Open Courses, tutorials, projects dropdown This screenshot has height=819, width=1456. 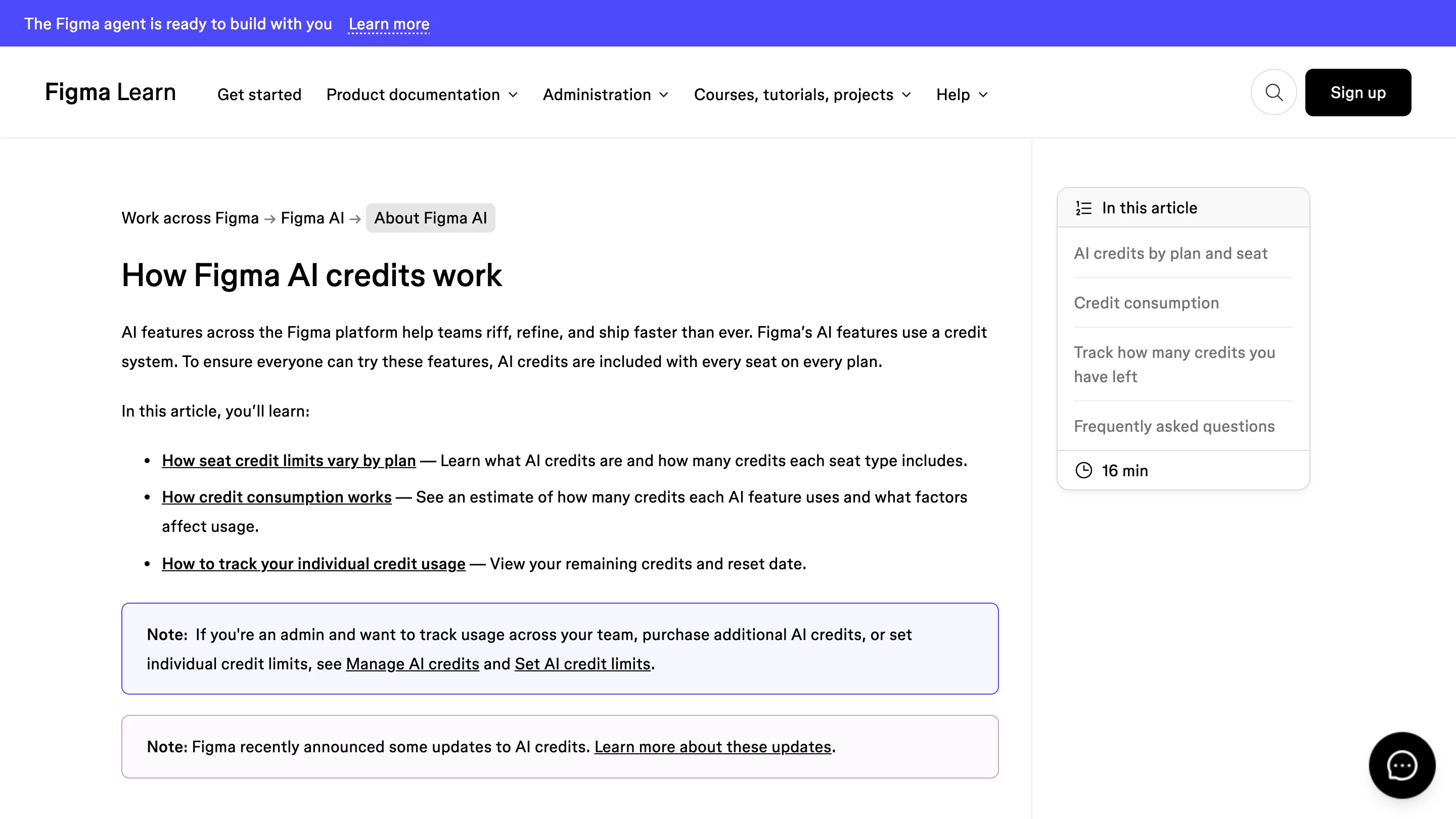point(802,95)
